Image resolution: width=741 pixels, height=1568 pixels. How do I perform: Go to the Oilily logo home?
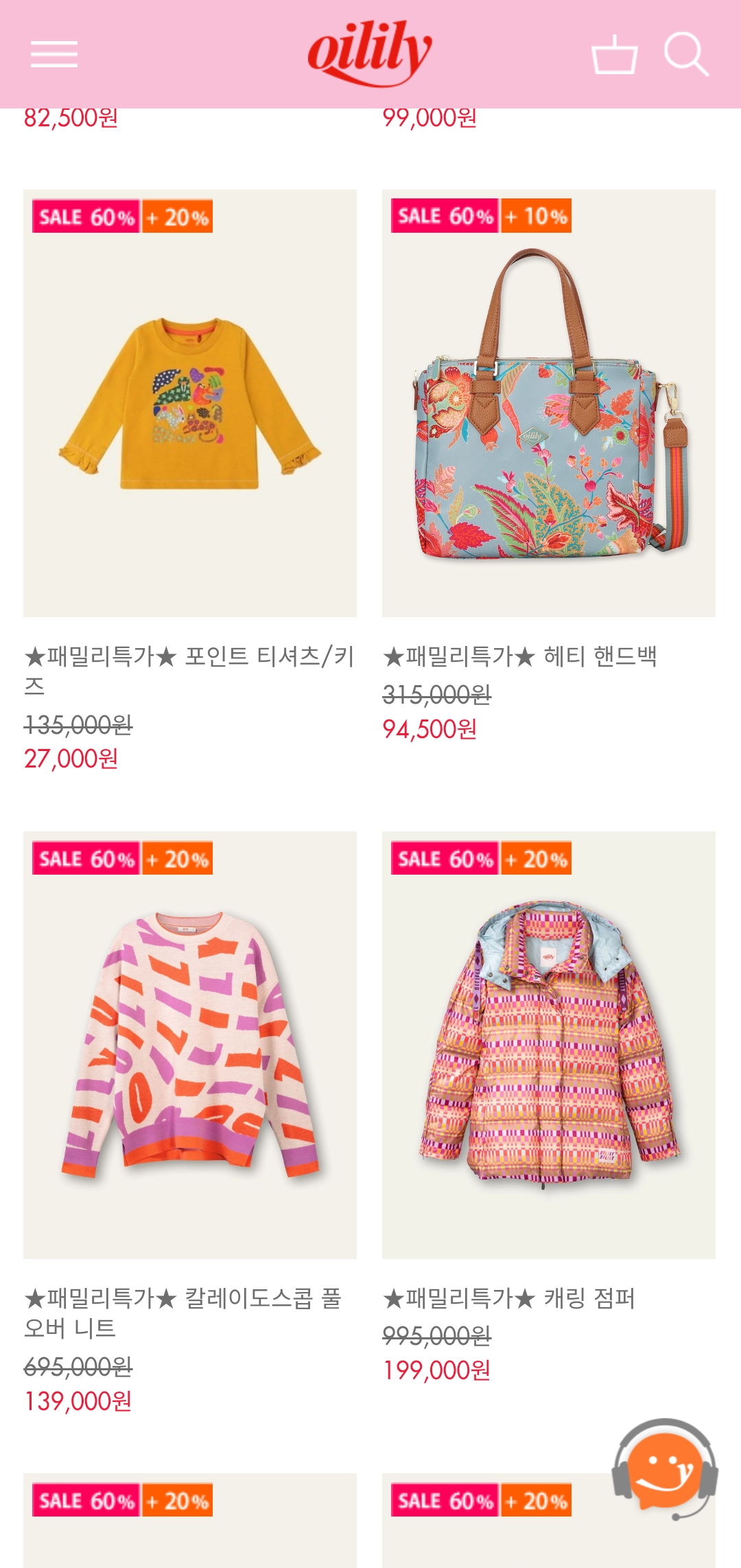[370, 53]
